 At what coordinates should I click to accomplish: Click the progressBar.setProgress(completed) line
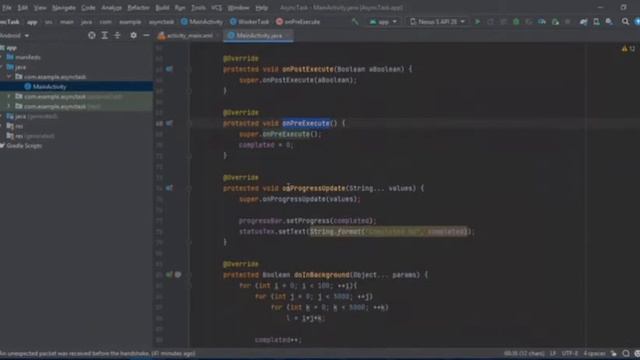307,221
